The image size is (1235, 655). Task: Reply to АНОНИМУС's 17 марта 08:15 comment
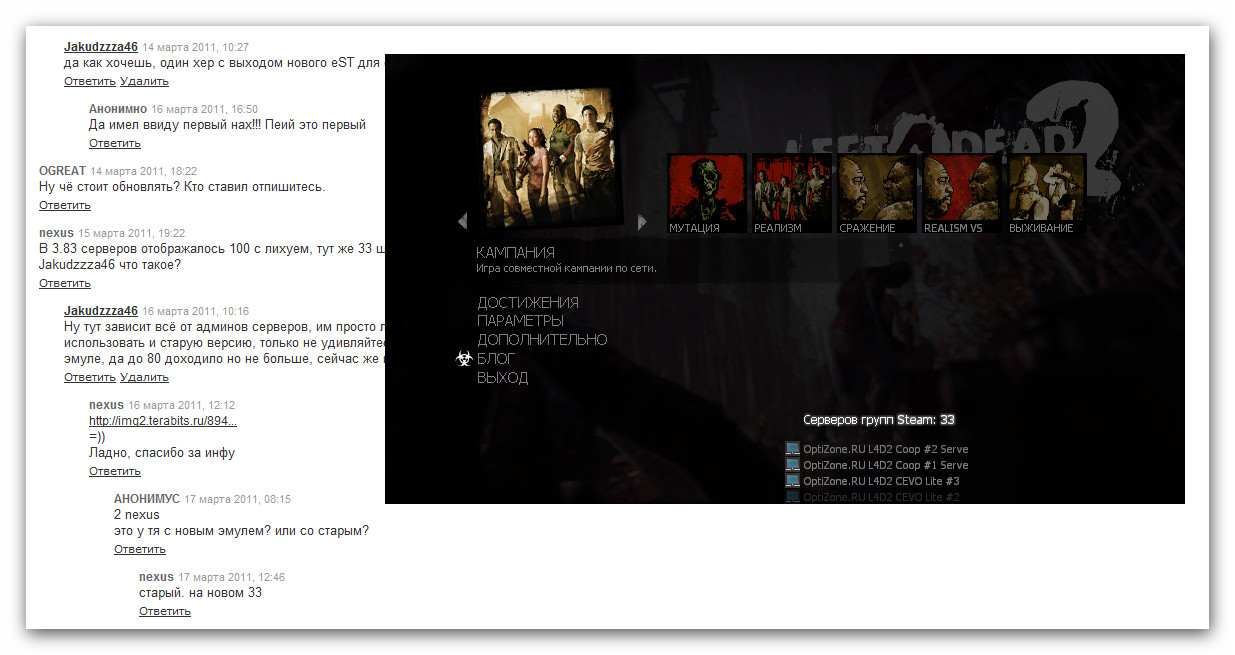pyautogui.click(x=140, y=549)
